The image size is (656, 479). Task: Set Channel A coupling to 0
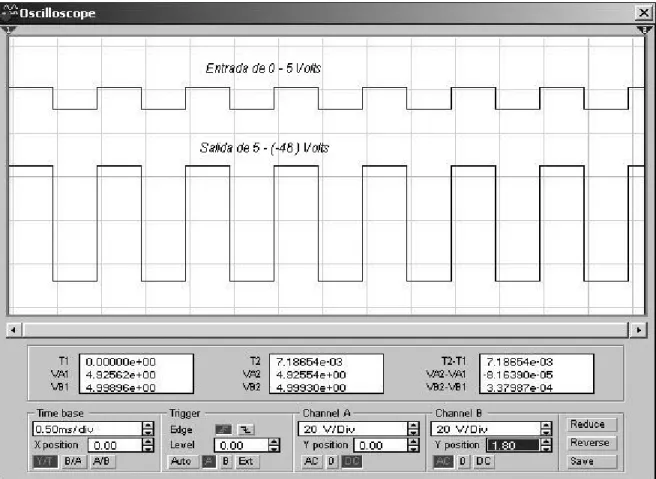[332, 461]
